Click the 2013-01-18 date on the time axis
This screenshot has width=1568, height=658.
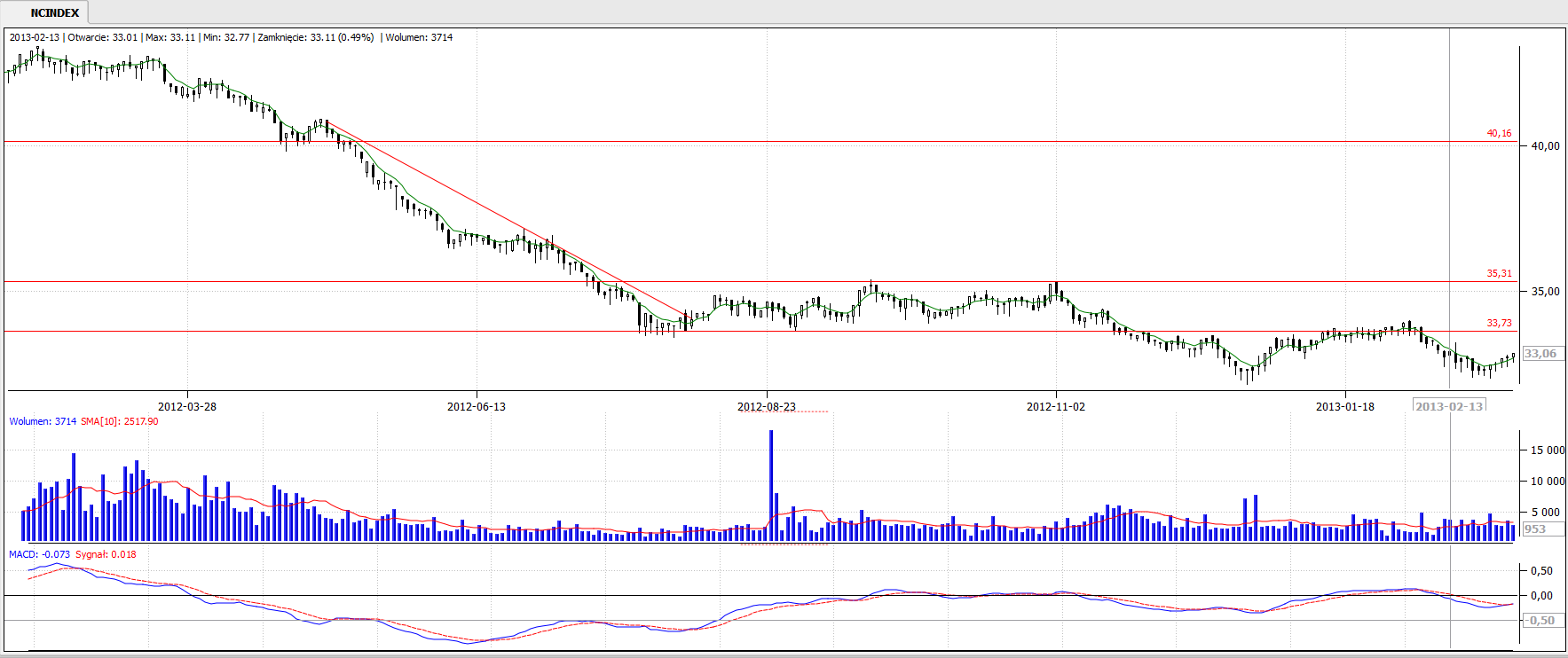(x=1344, y=406)
